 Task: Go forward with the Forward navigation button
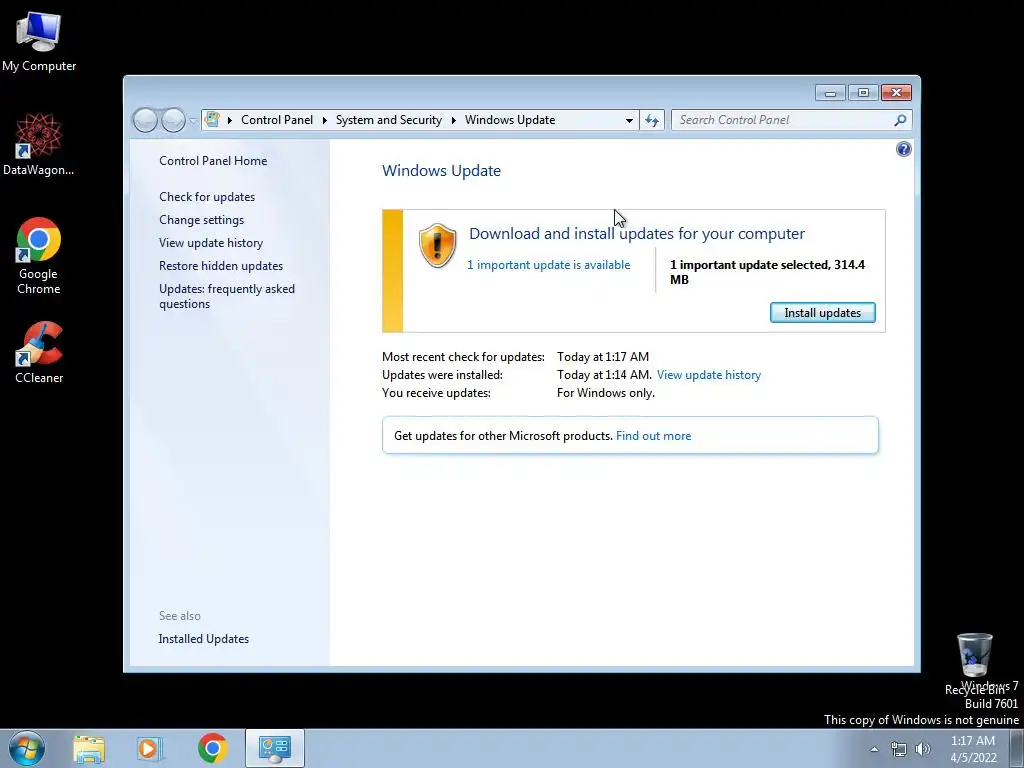pyautogui.click(x=173, y=120)
